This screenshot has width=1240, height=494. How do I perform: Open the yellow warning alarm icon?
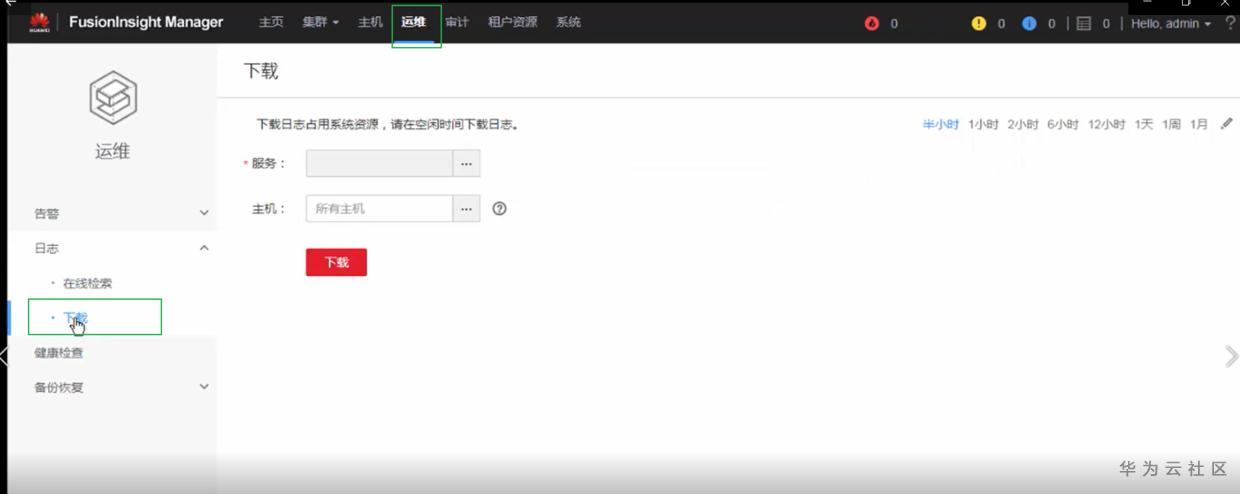(979, 23)
